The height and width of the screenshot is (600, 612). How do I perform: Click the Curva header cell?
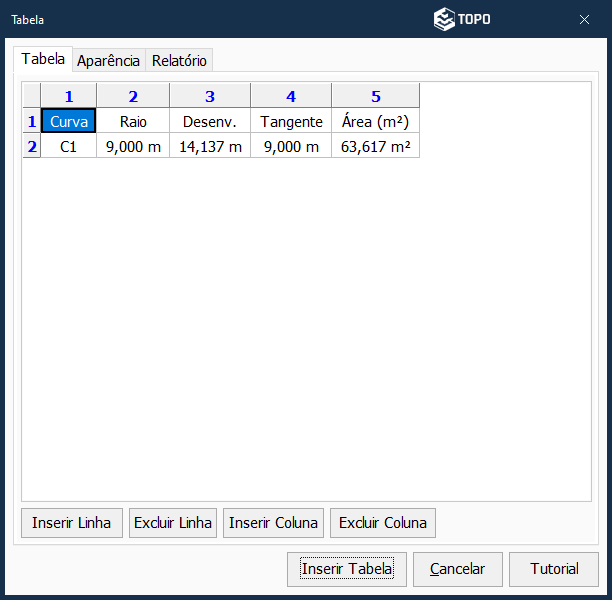[69, 122]
